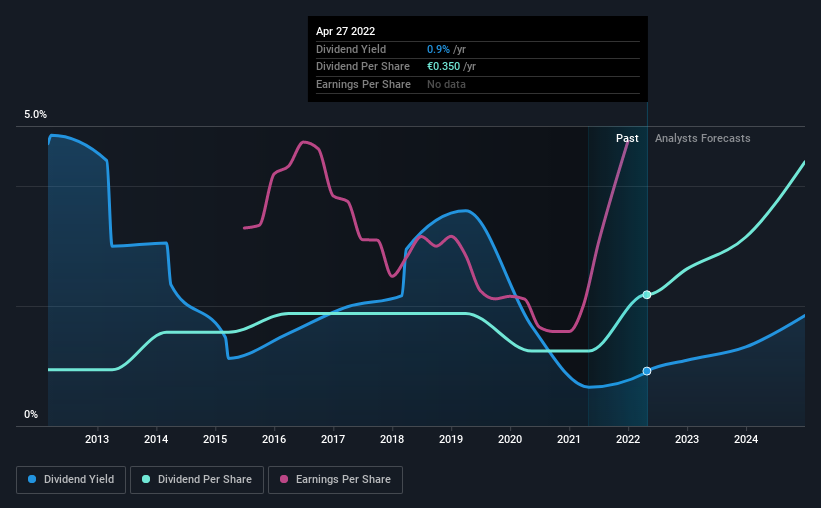Click the €0.350 dividend per share value

pyautogui.click(x=443, y=67)
